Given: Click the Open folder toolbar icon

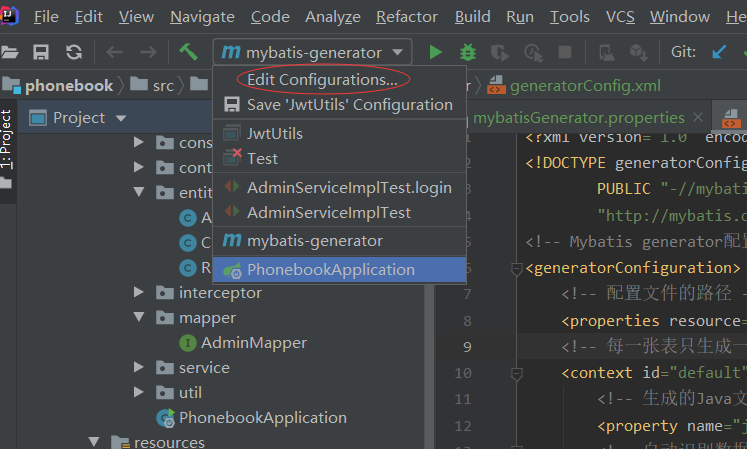Looking at the screenshot, I should pyautogui.click(x=9, y=51).
